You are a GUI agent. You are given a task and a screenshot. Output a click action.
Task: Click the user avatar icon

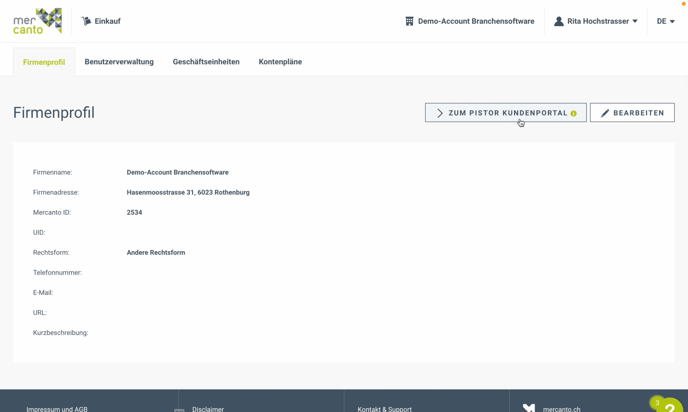point(559,21)
